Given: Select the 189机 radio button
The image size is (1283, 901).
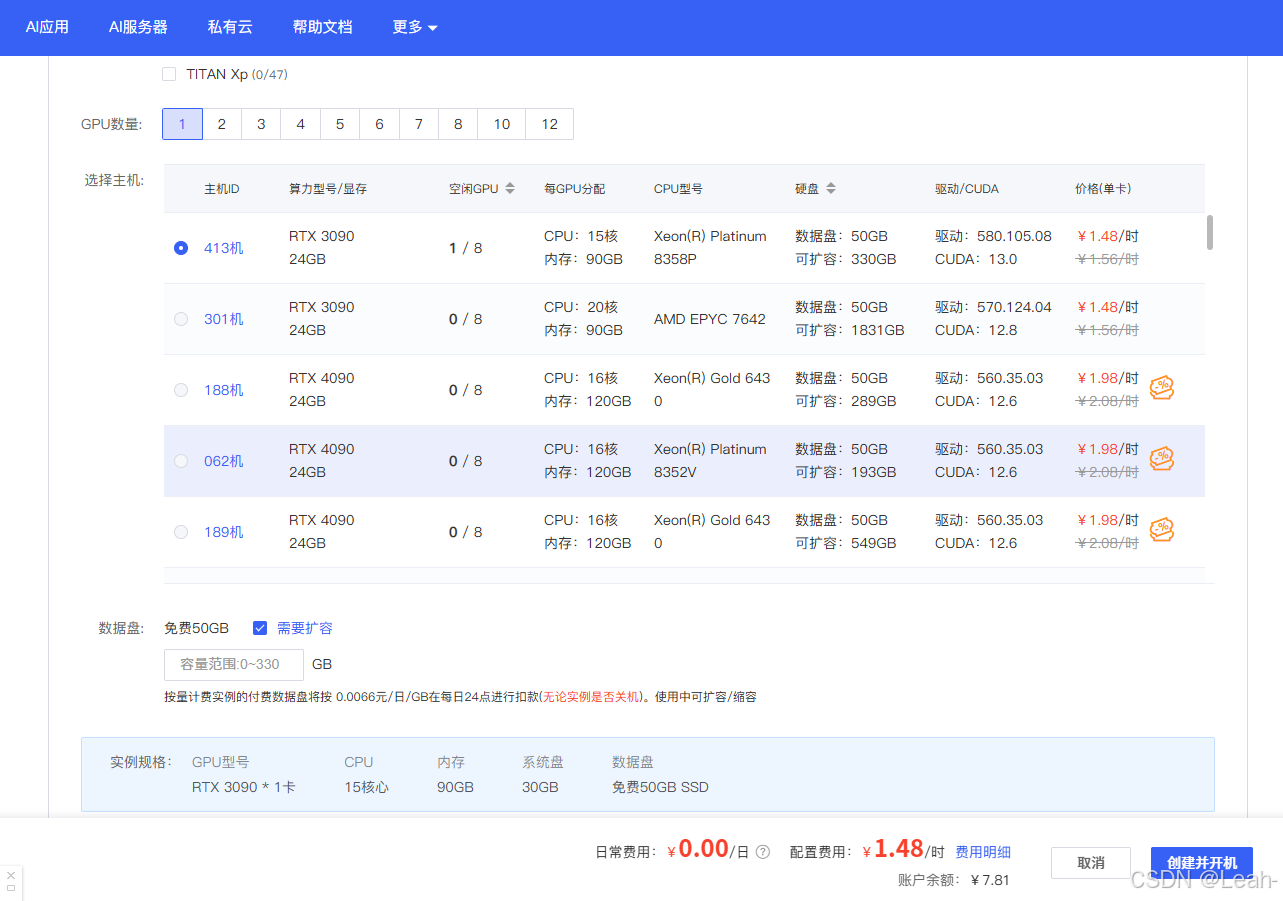Looking at the screenshot, I should pyautogui.click(x=181, y=532).
